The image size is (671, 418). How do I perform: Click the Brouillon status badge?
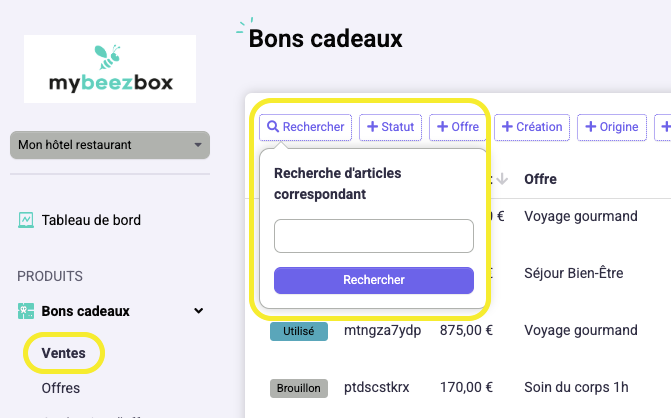point(298,386)
